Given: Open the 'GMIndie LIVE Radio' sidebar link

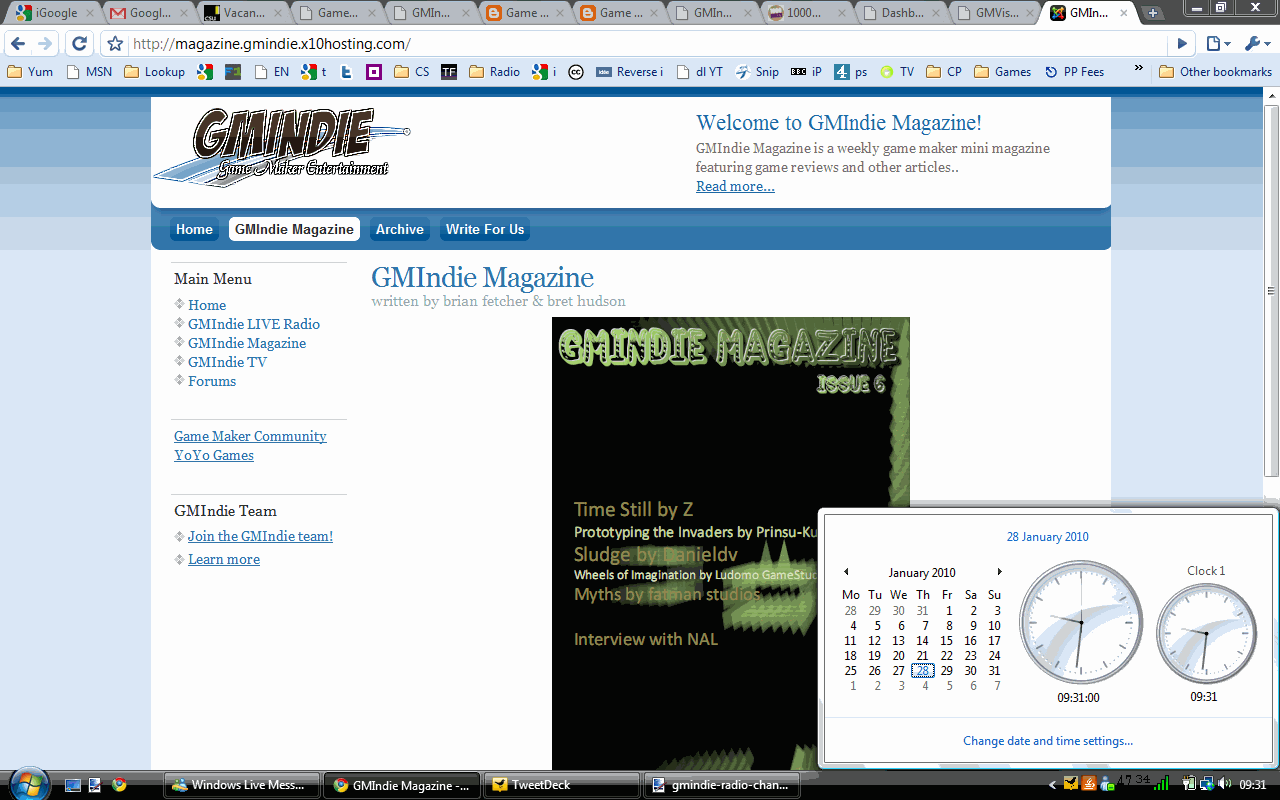Looking at the screenshot, I should (254, 324).
